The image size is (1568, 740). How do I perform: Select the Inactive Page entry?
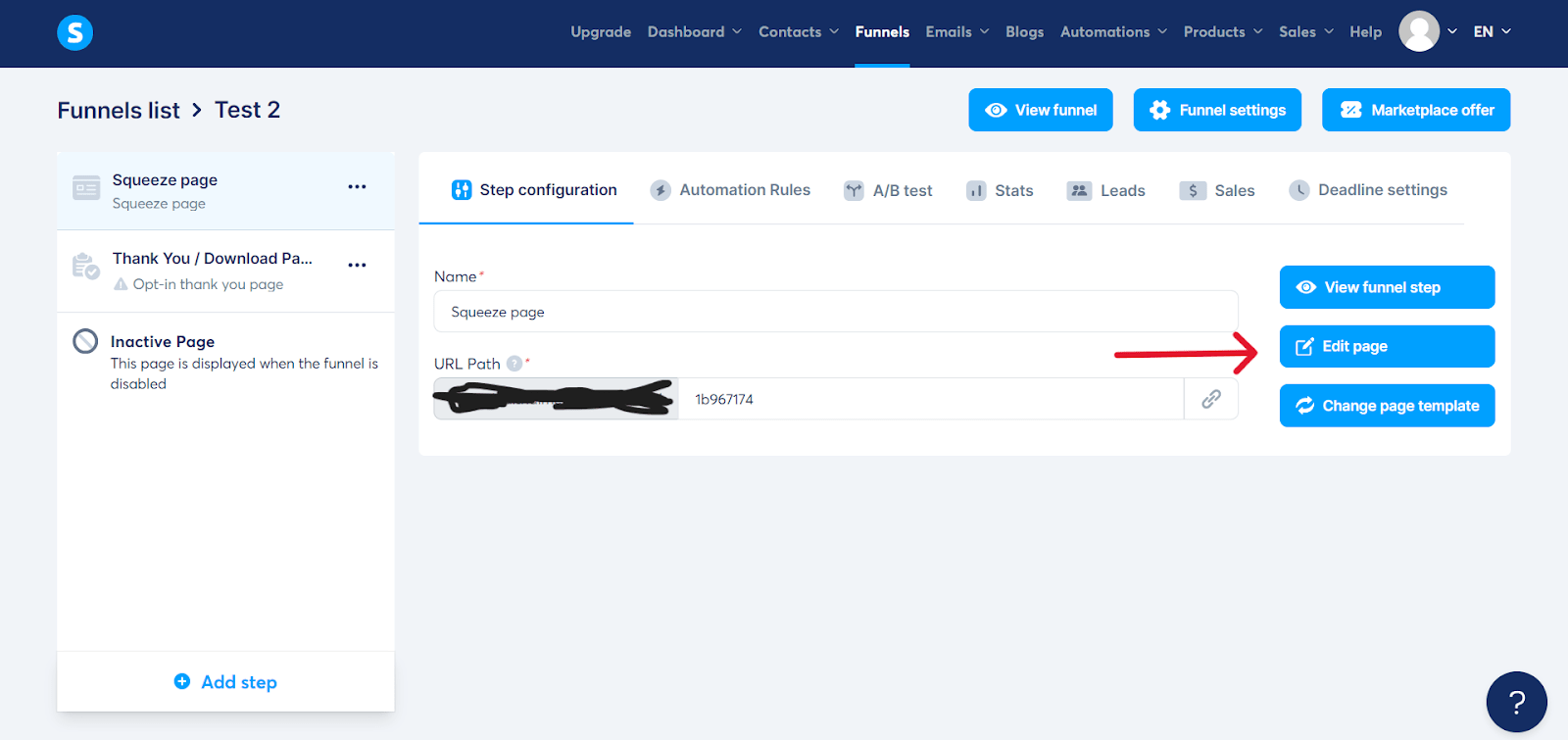(x=225, y=362)
